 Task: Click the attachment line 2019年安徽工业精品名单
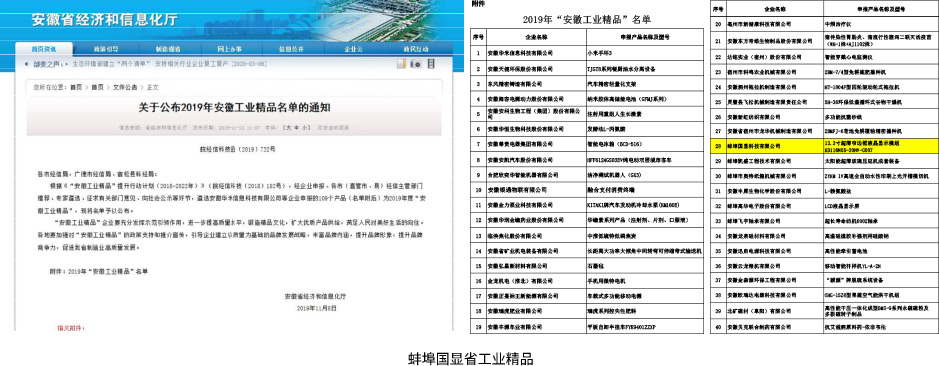[98, 271]
